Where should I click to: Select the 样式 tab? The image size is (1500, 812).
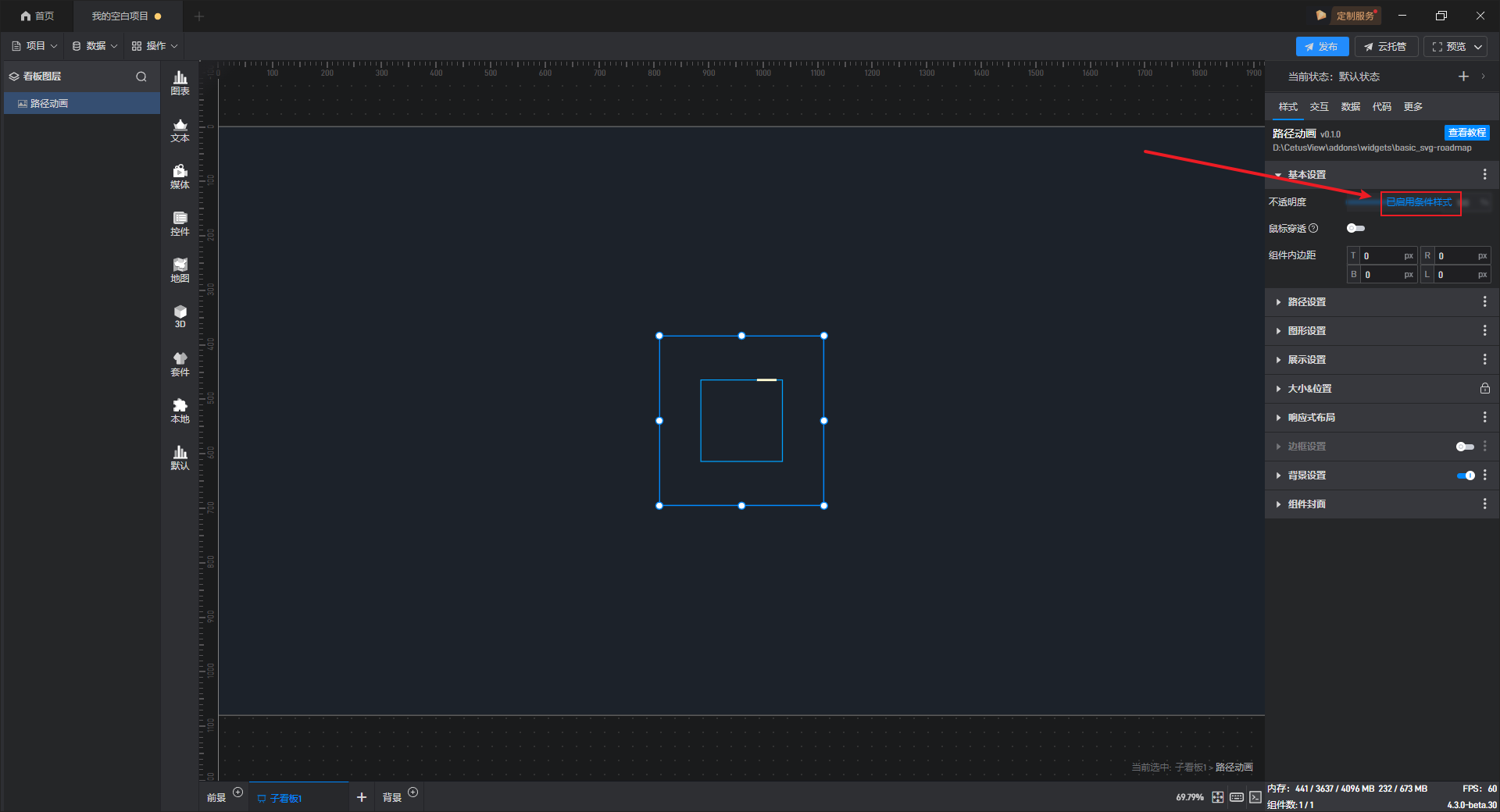click(x=1287, y=107)
